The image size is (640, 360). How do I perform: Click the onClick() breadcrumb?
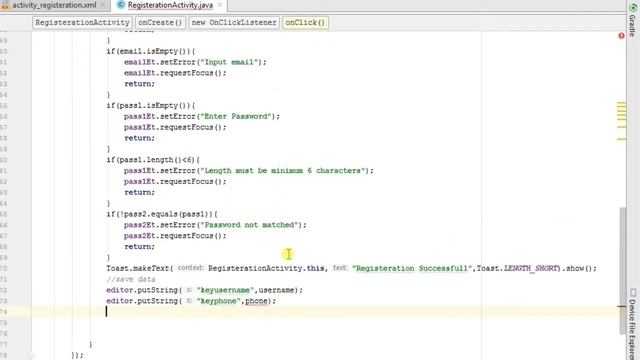pos(305,22)
